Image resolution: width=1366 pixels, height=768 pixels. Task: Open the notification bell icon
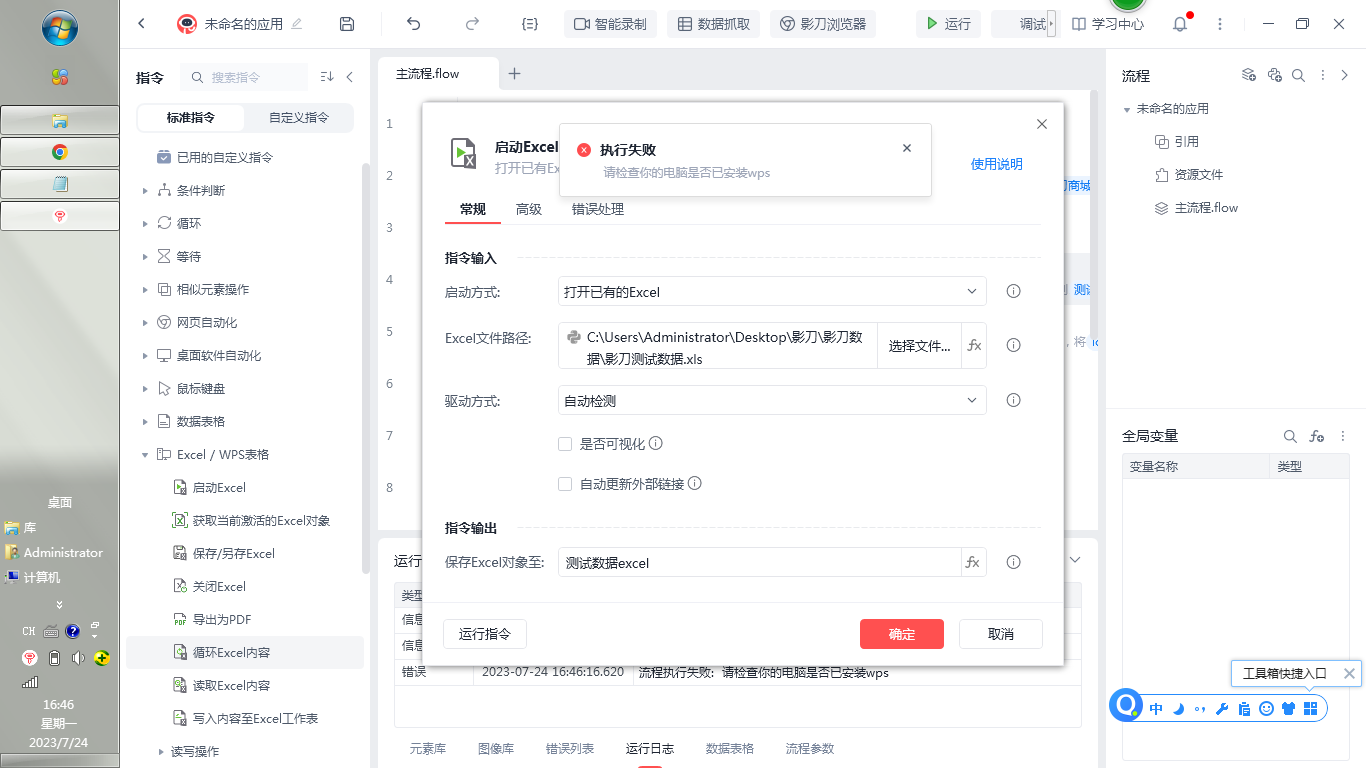click(x=1180, y=24)
